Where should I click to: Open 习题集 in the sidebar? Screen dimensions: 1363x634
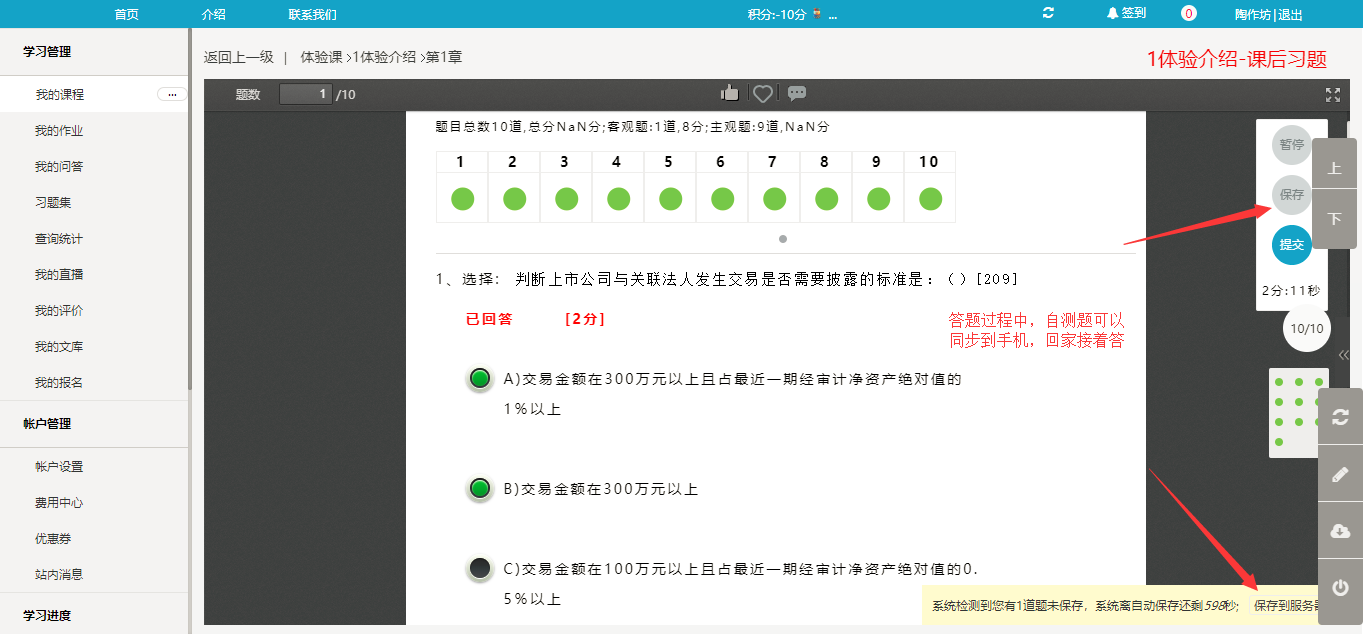click(x=53, y=203)
